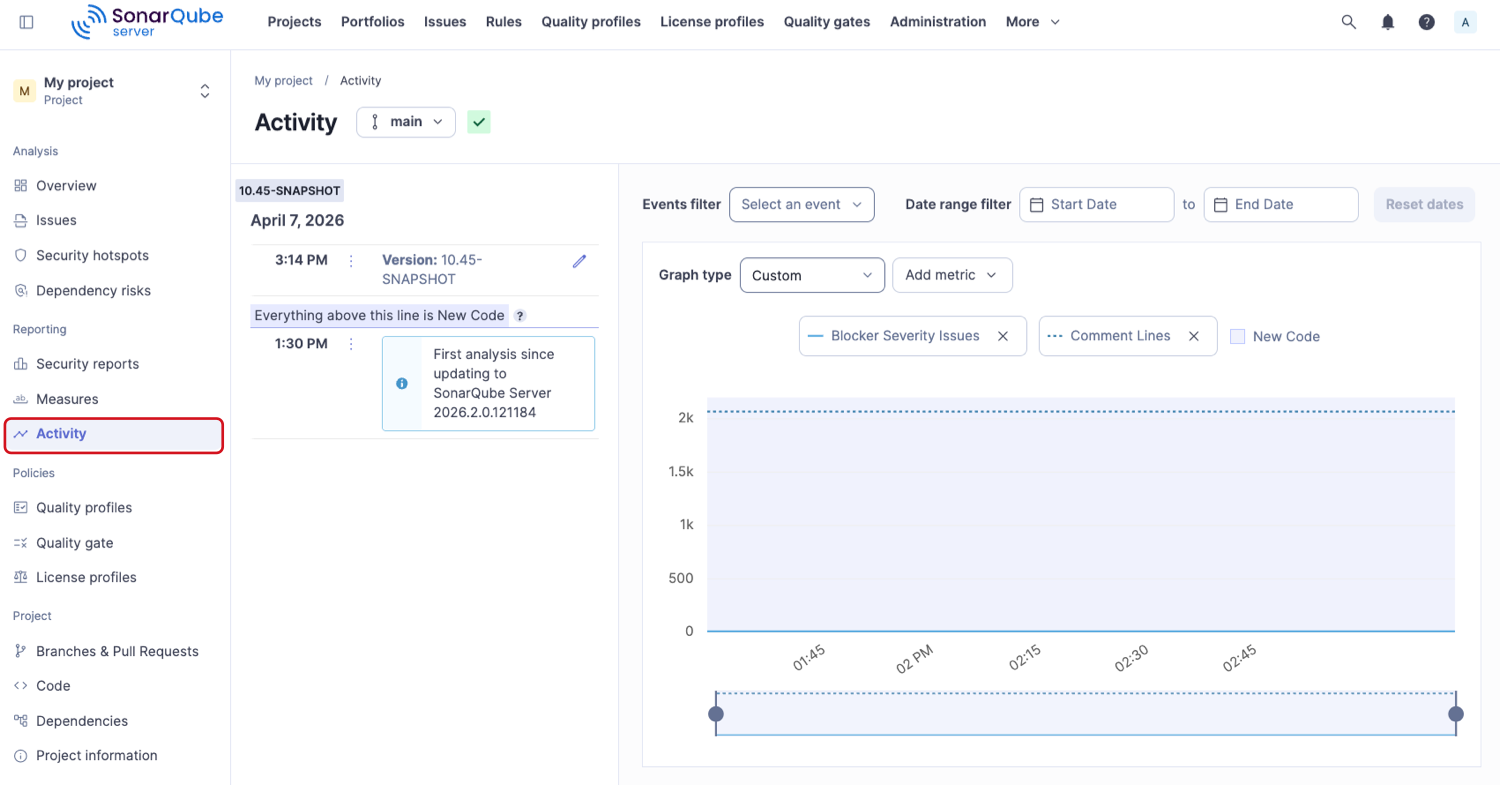Screen dimensions: 1500x785
Task: Open the top Issues menu
Action: tap(445, 22)
